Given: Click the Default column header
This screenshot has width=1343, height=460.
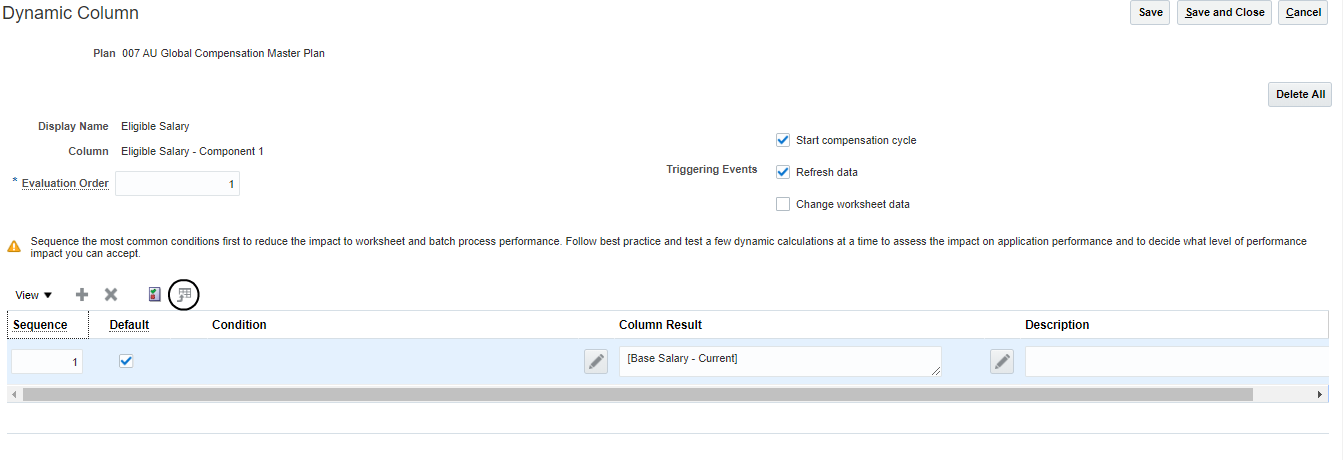Looking at the screenshot, I should 129,325.
